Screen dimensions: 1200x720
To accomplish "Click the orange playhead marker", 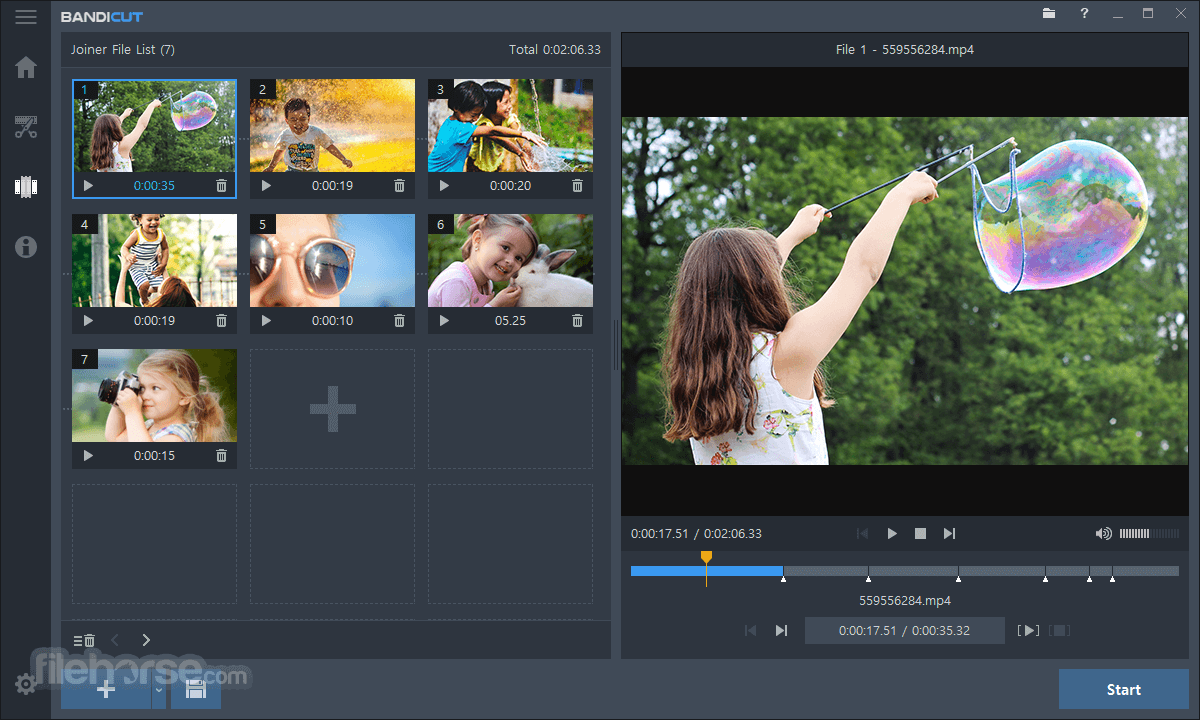I will [706, 557].
